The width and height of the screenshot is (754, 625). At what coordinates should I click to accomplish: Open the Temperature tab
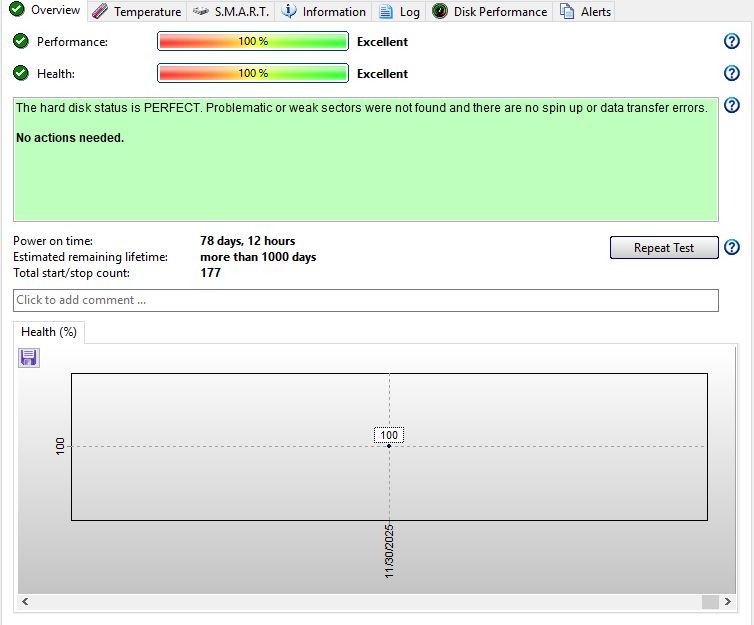click(x=137, y=12)
